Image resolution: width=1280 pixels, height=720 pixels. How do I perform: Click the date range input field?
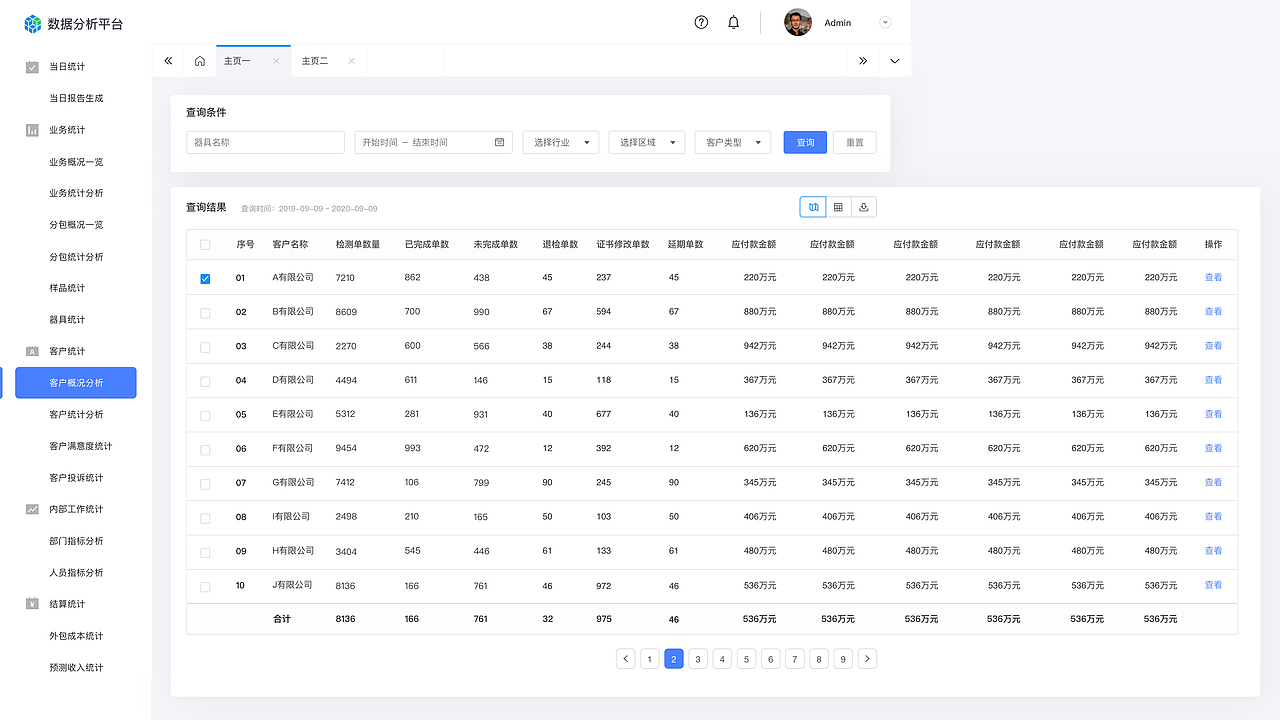pyautogui.click(x=434, y=142)
